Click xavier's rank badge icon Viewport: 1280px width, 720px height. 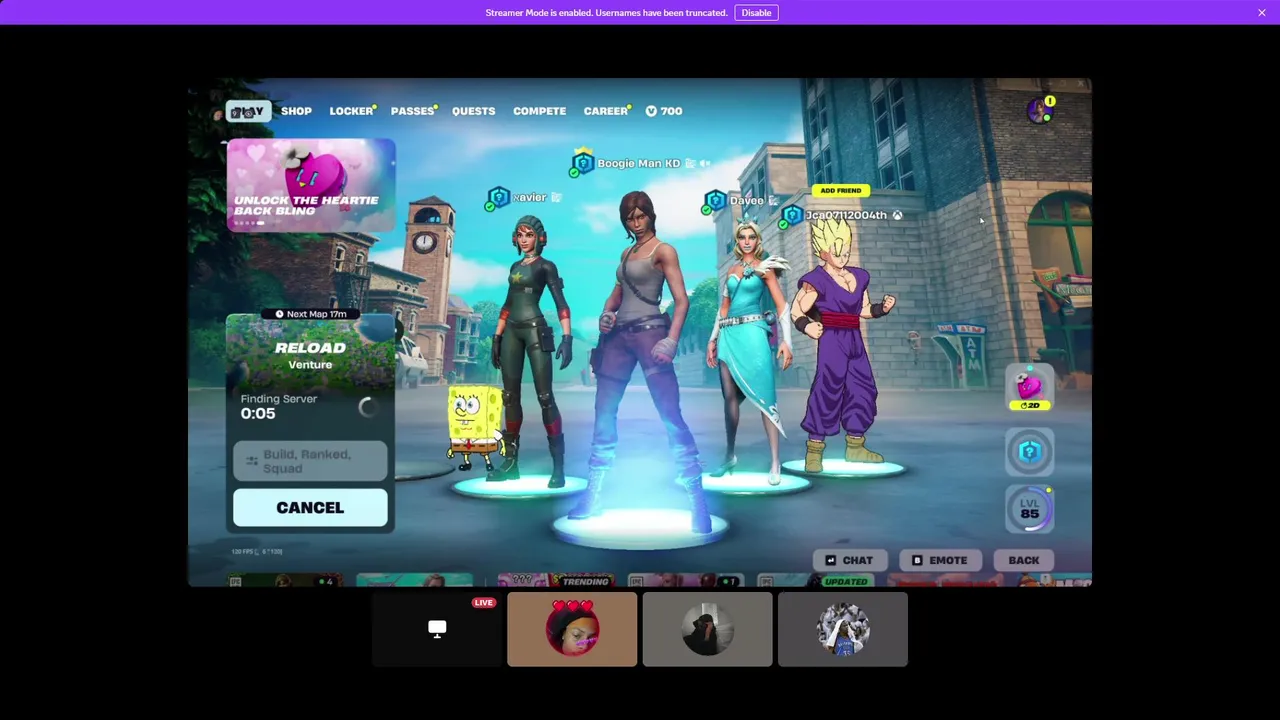pyautogui.click(x=498, y=197)
